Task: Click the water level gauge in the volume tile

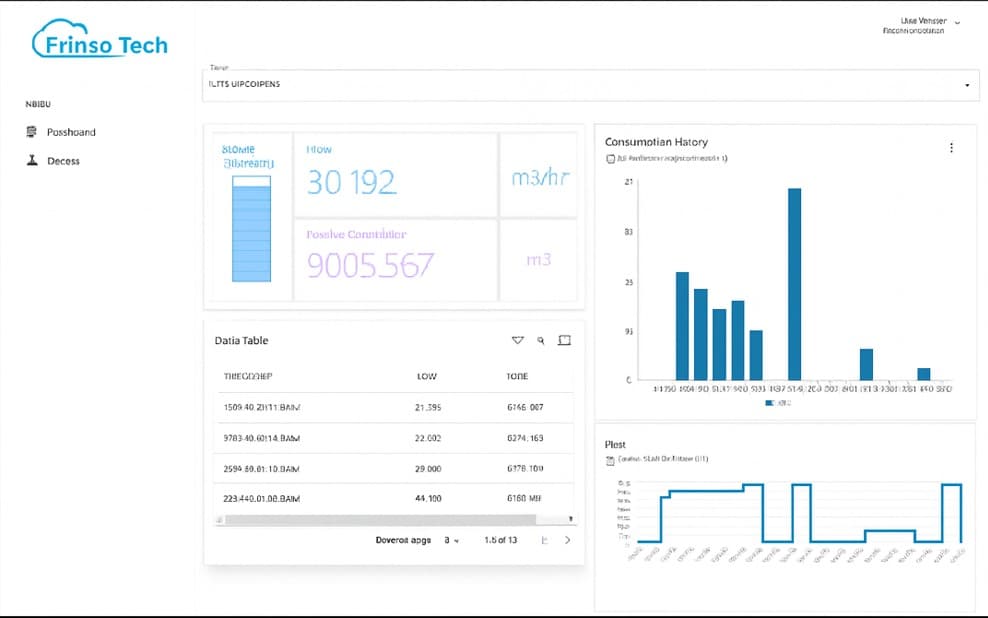Action: pos(250,230)
